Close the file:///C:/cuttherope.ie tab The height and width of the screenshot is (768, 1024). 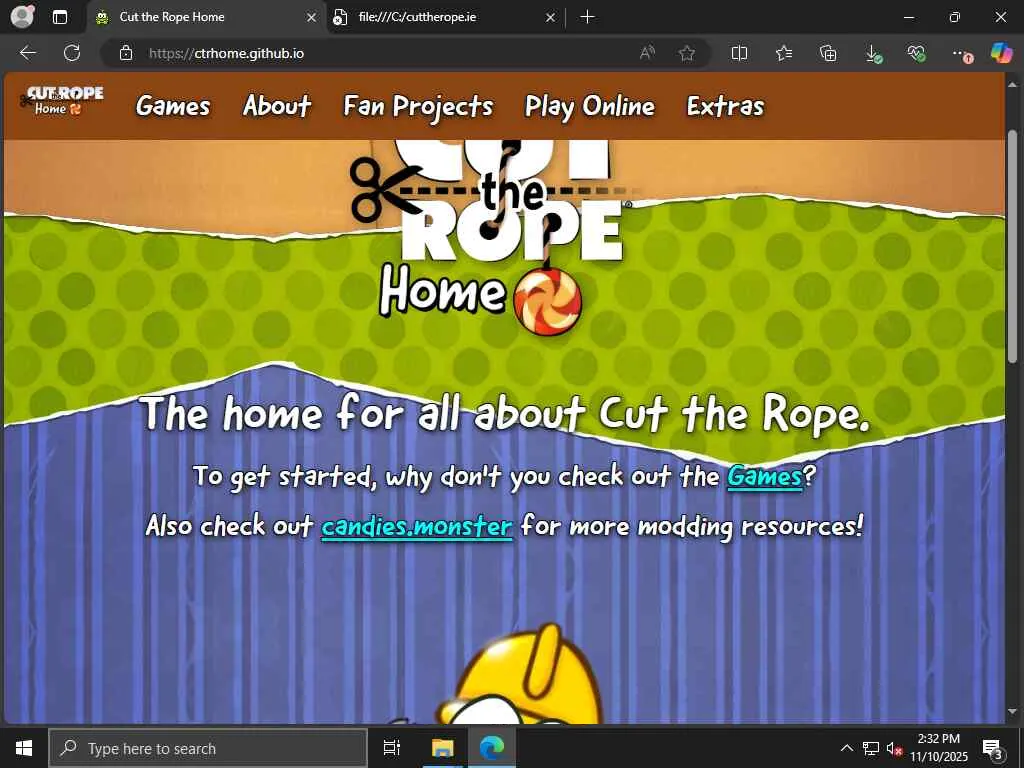pyautogui.click(x=551, y=18)
